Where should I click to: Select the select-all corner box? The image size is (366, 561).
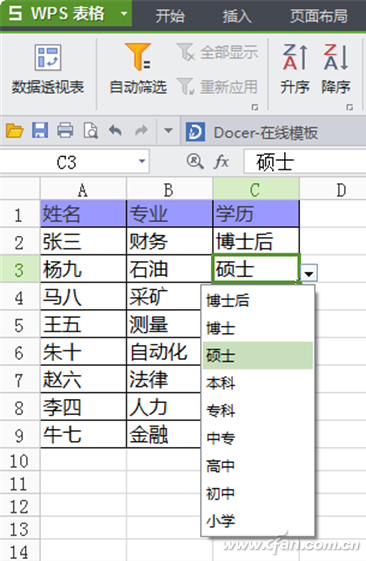[x=20, y=189]
